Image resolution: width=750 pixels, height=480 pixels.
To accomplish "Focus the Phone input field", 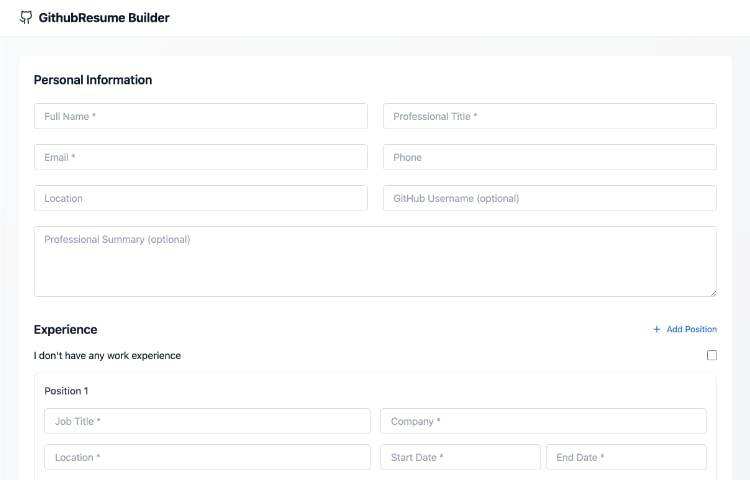I will (549, 157).
